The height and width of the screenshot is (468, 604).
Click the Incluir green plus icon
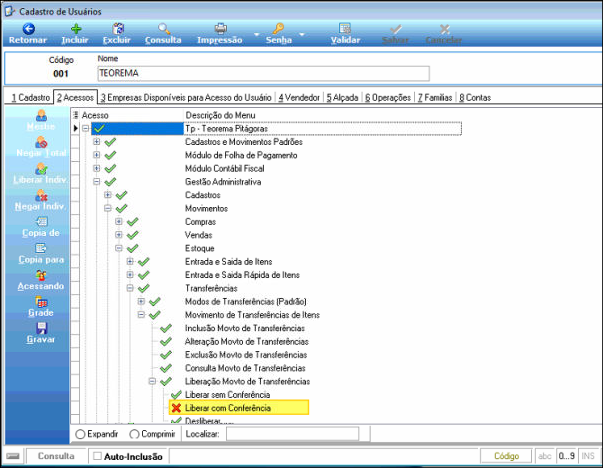[x=76, y=29]
